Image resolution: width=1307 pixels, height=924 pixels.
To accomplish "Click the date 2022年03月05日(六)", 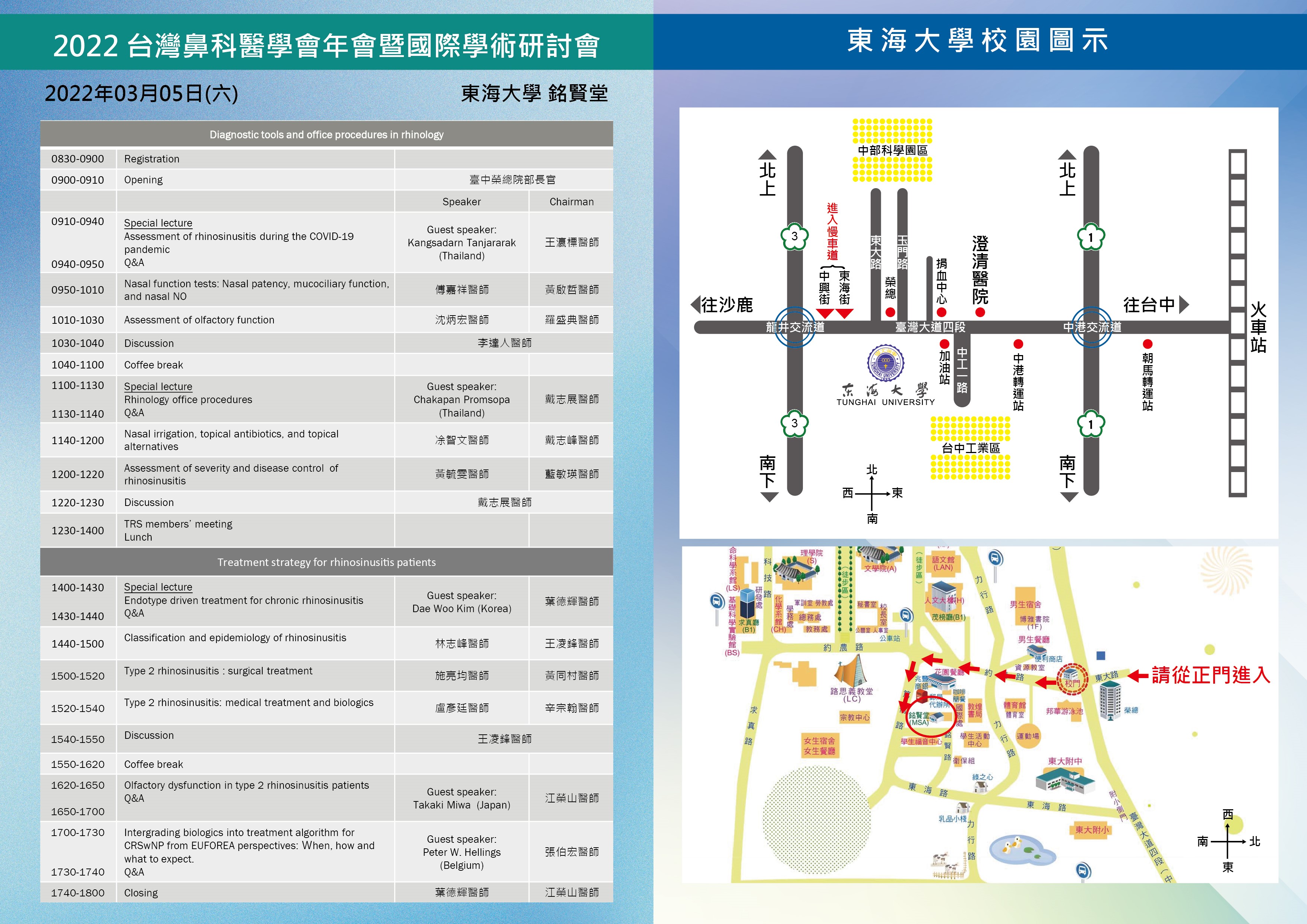I will [141, 94].
